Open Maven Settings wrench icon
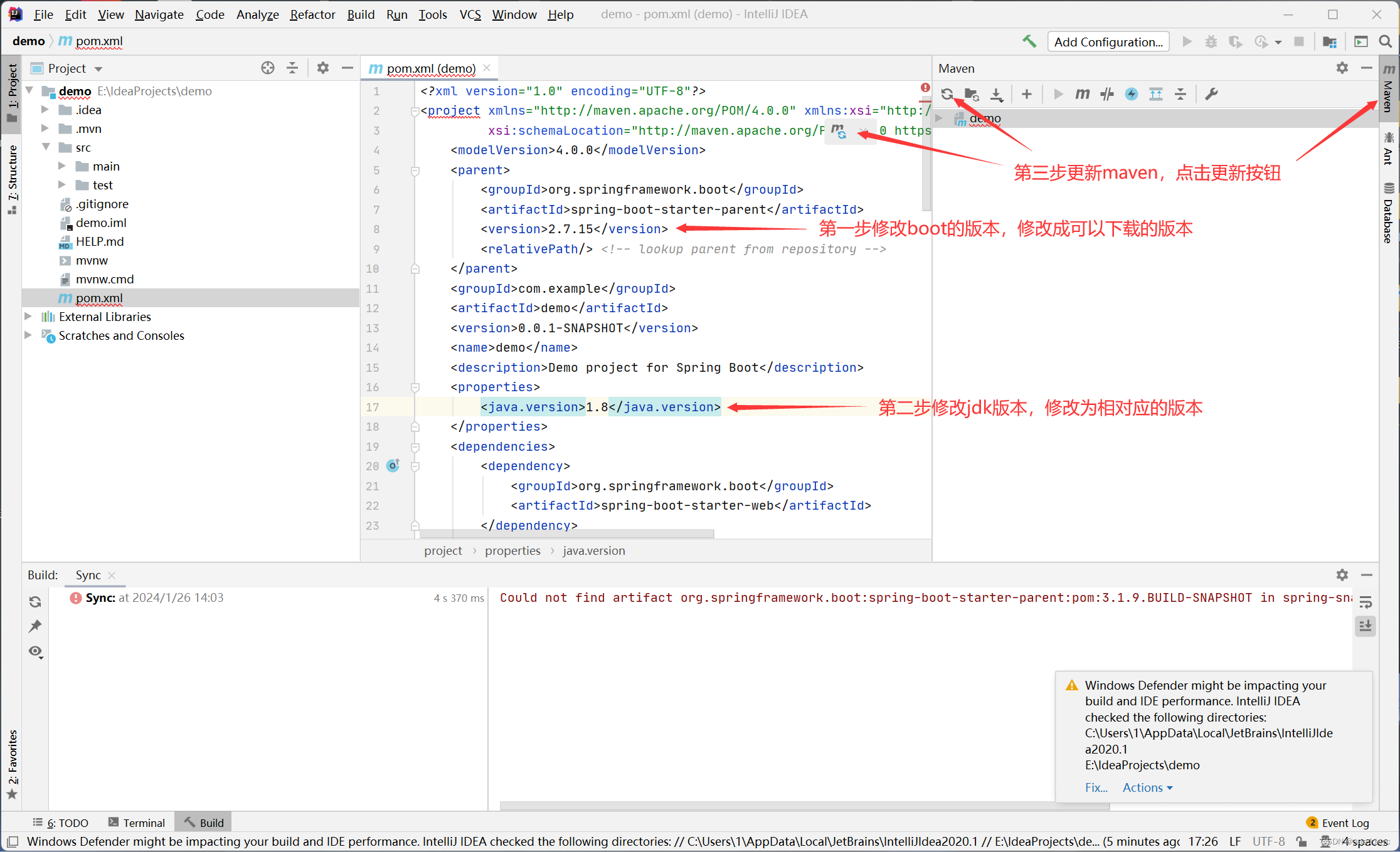 pyautogui.click(x=1212, y=94)
